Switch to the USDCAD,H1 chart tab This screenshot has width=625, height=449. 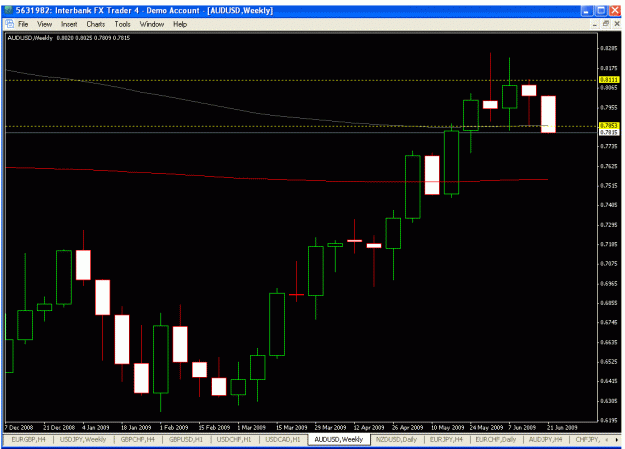tap(283, 439)
